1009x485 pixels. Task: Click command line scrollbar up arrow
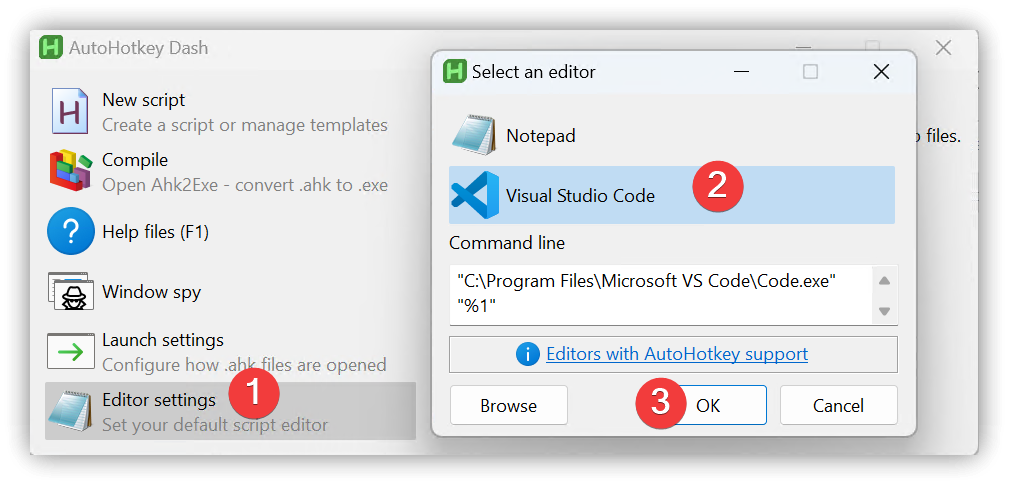tap(885, 280)
